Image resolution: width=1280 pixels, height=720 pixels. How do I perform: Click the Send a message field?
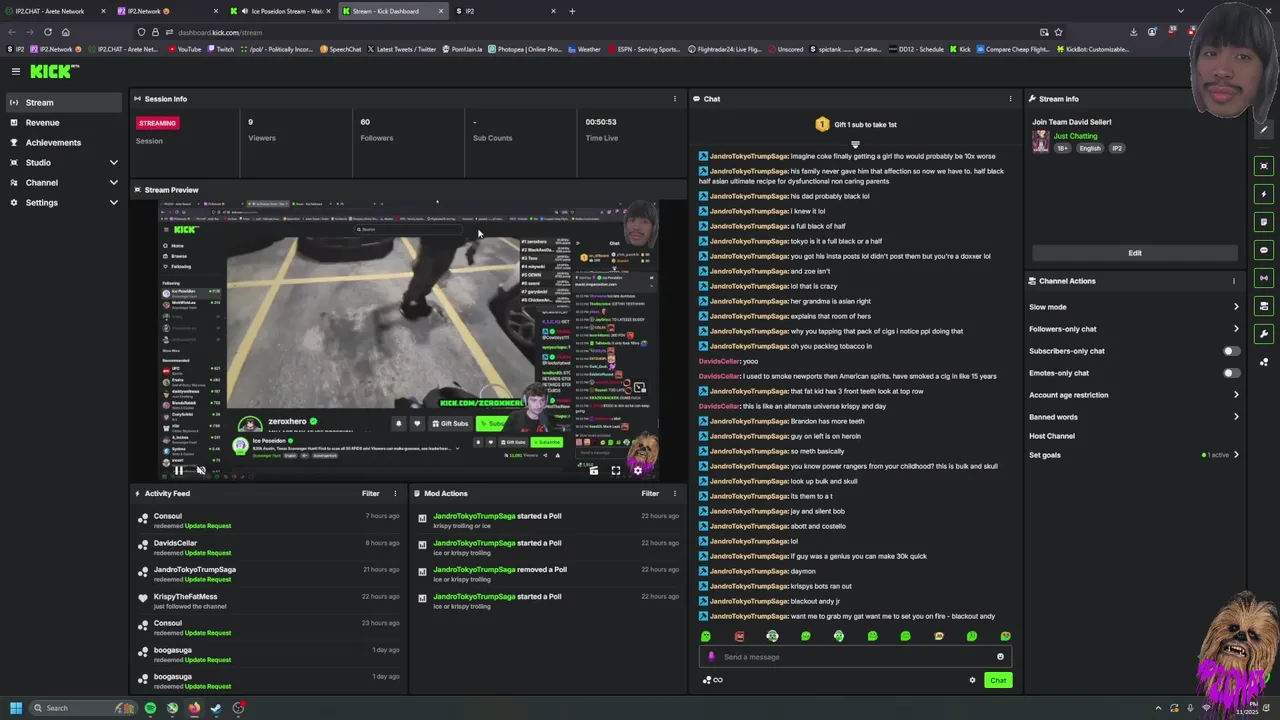click(855, 657)
